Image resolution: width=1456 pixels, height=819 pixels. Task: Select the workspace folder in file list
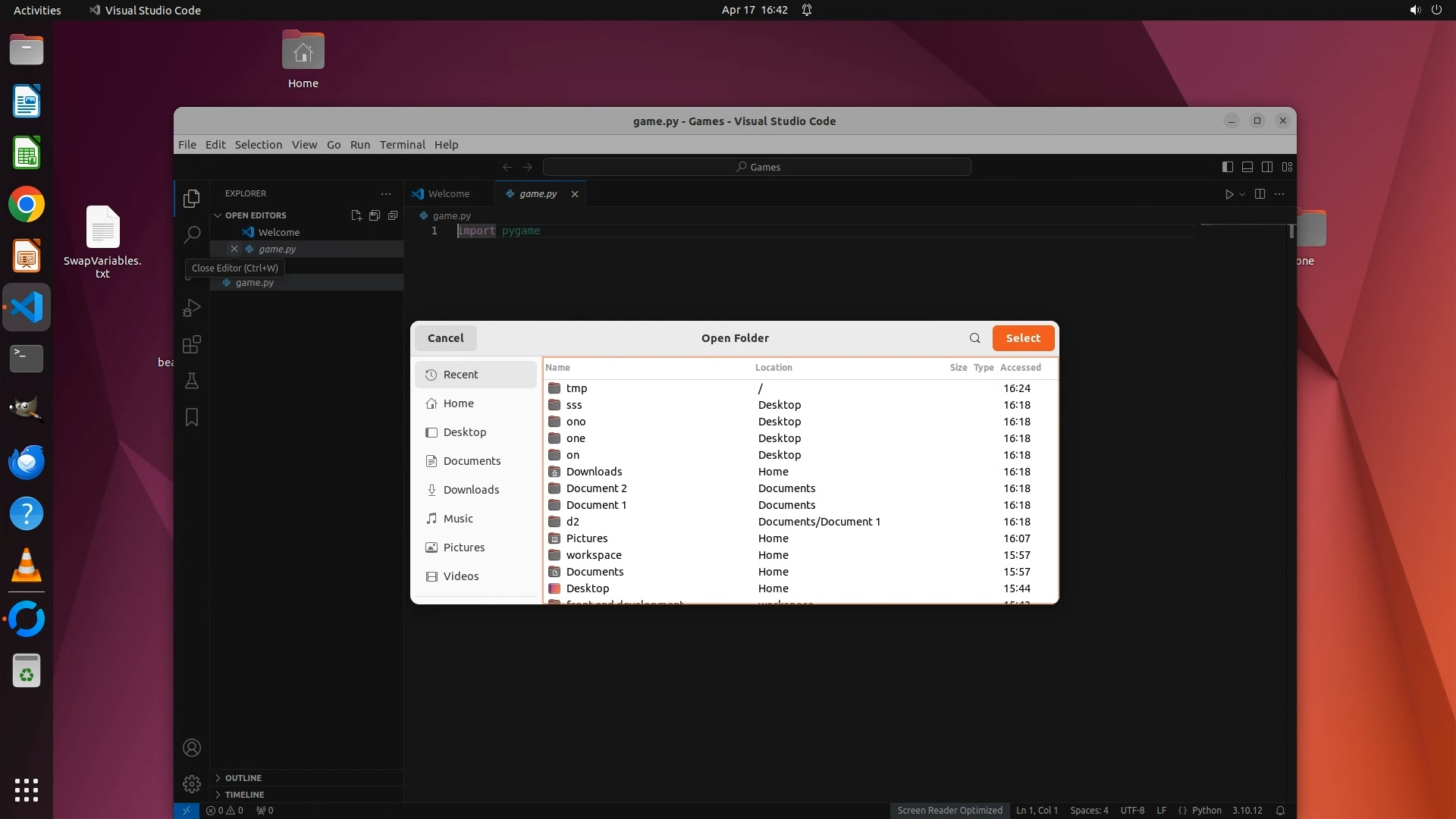pyautogui.click(x=593, y=555)
